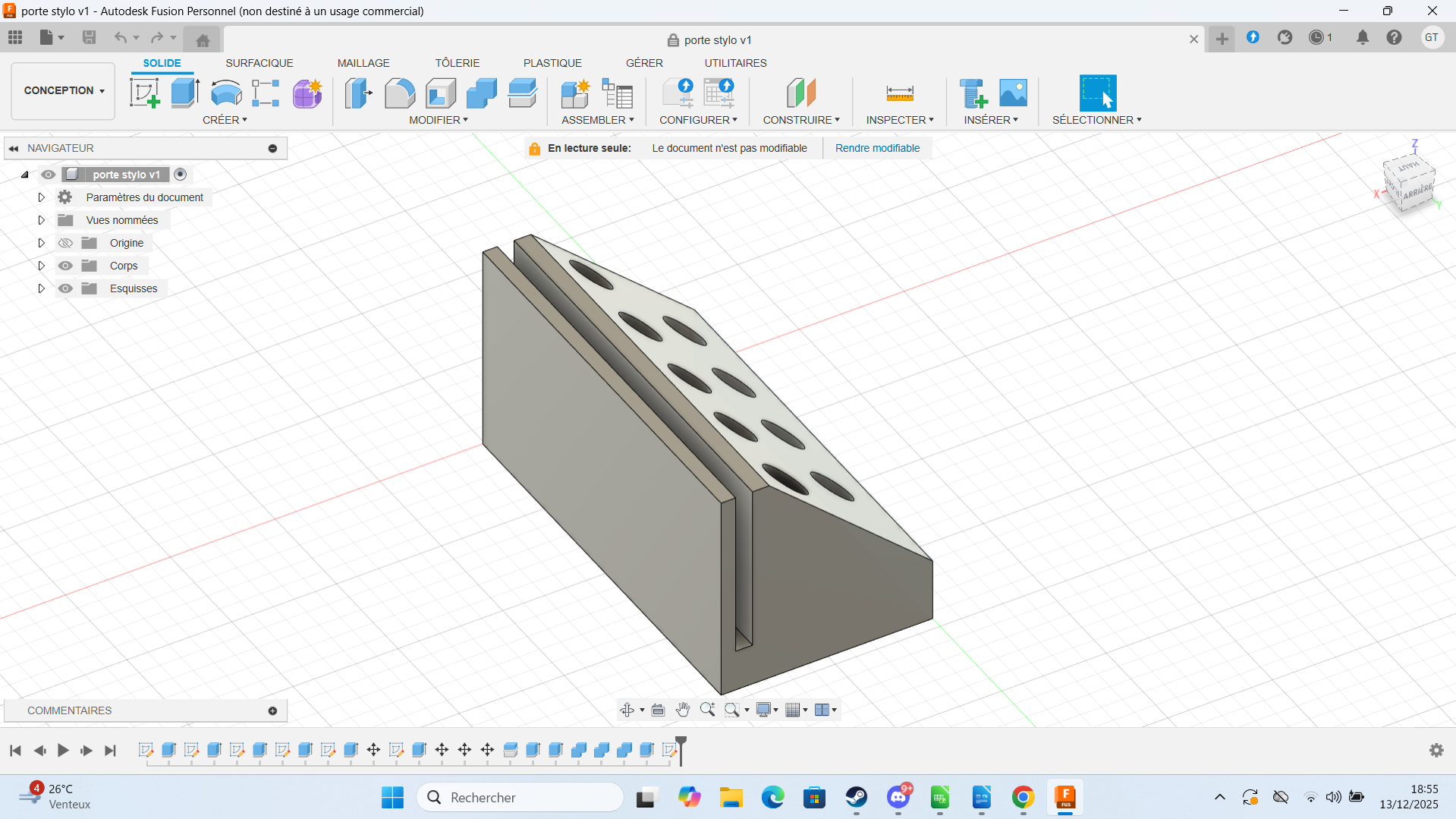Show the hidden Origine folder
Viewport: 1456px width, 819px height.
point(66,243)
